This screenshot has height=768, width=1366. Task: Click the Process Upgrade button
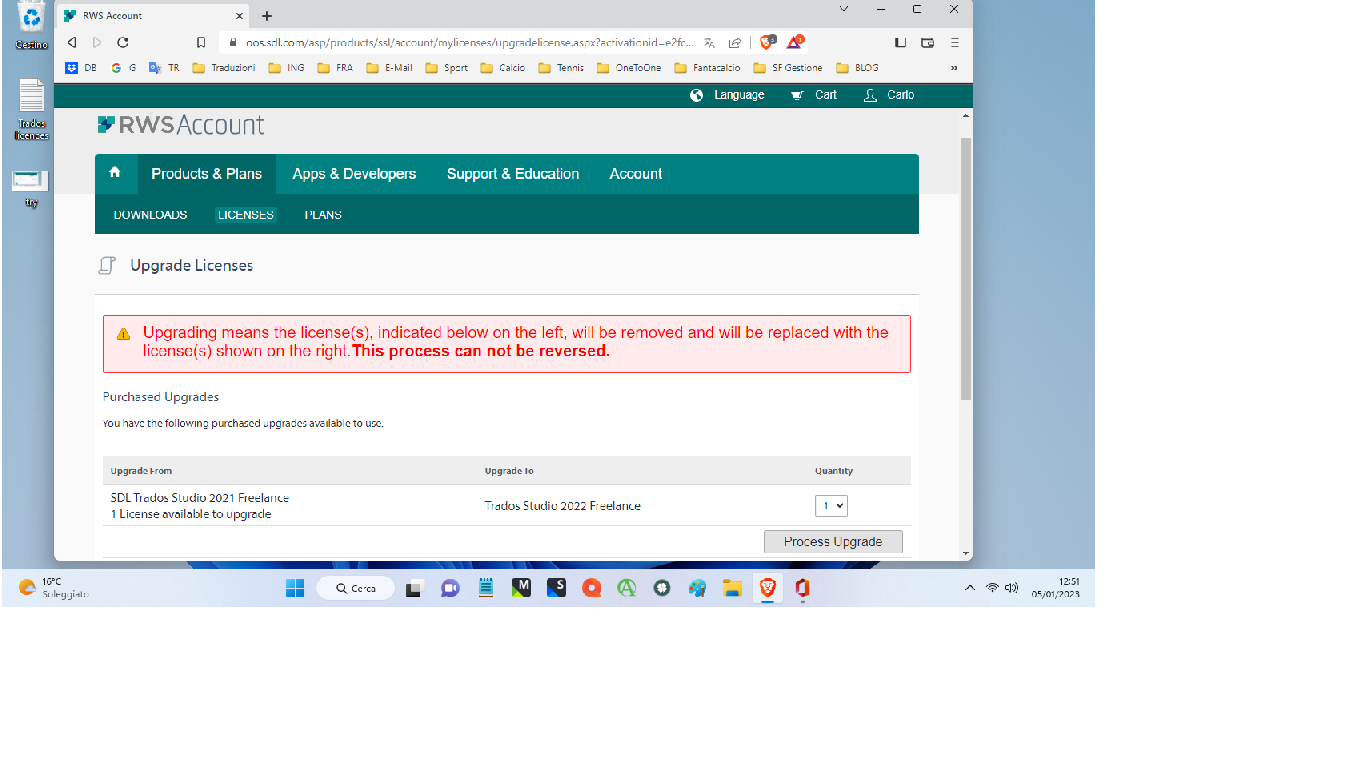833,541
